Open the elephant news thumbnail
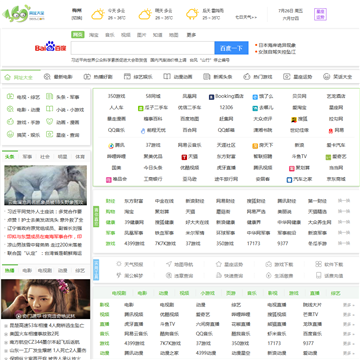Image resolution: width=360 pixels, height=360 pixels. pyautogui.click(x=46, y=185)
